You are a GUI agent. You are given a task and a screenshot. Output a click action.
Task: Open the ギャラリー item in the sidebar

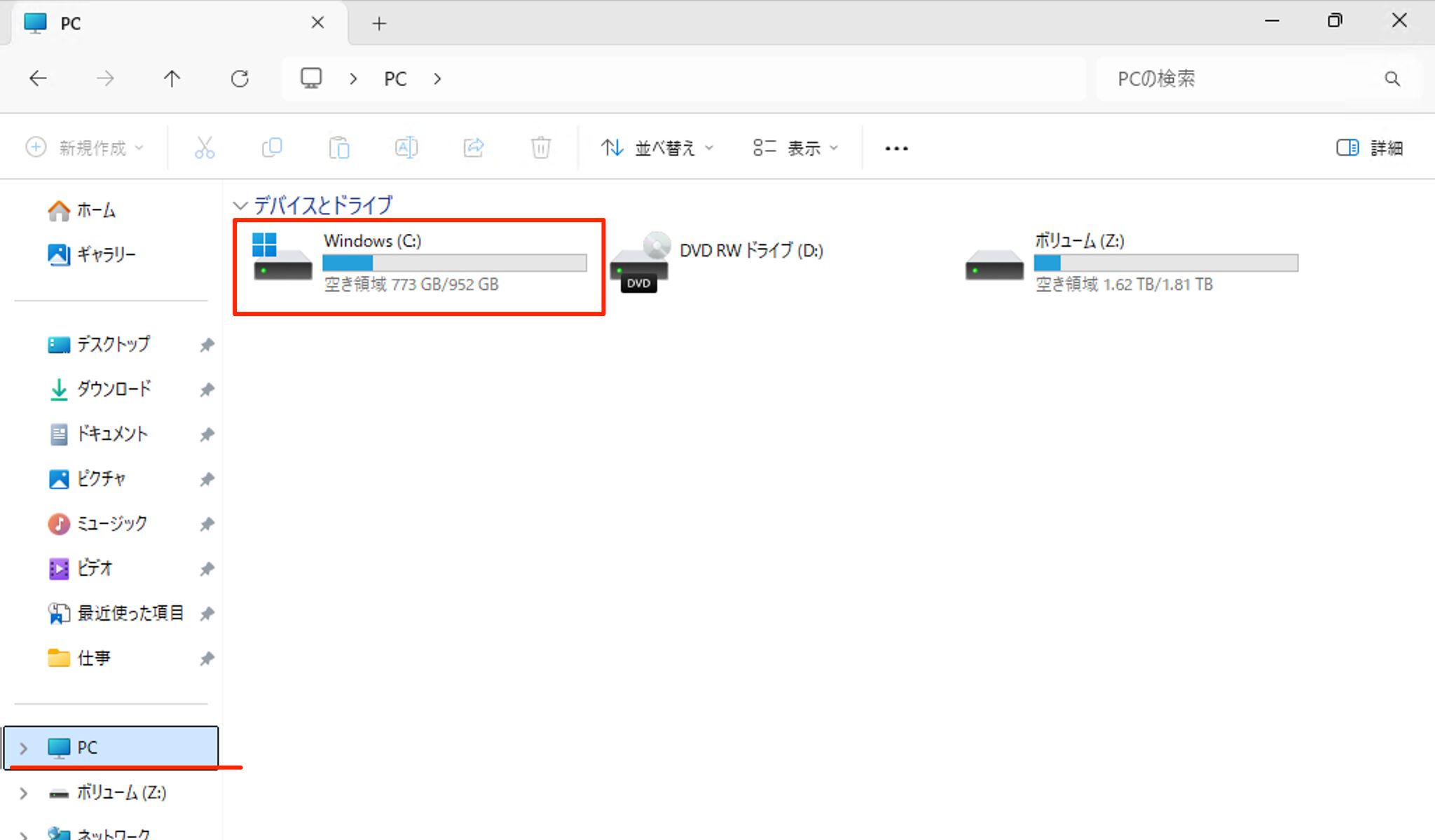click(107, 254)
